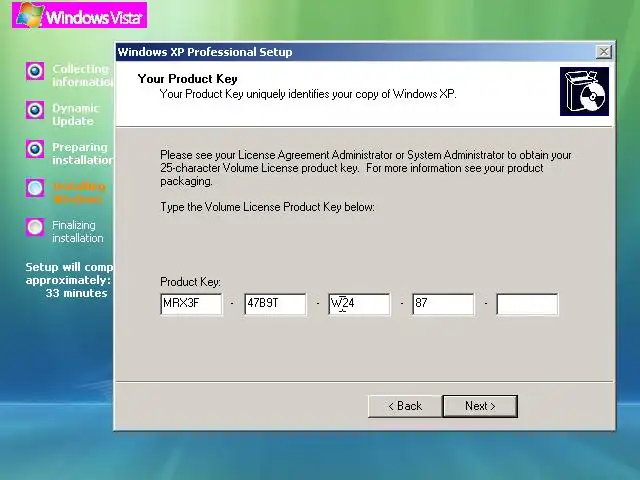The image size is (640, 480).
Task: Select the second key field 47B9T
Action: click(x=276, y=304)
